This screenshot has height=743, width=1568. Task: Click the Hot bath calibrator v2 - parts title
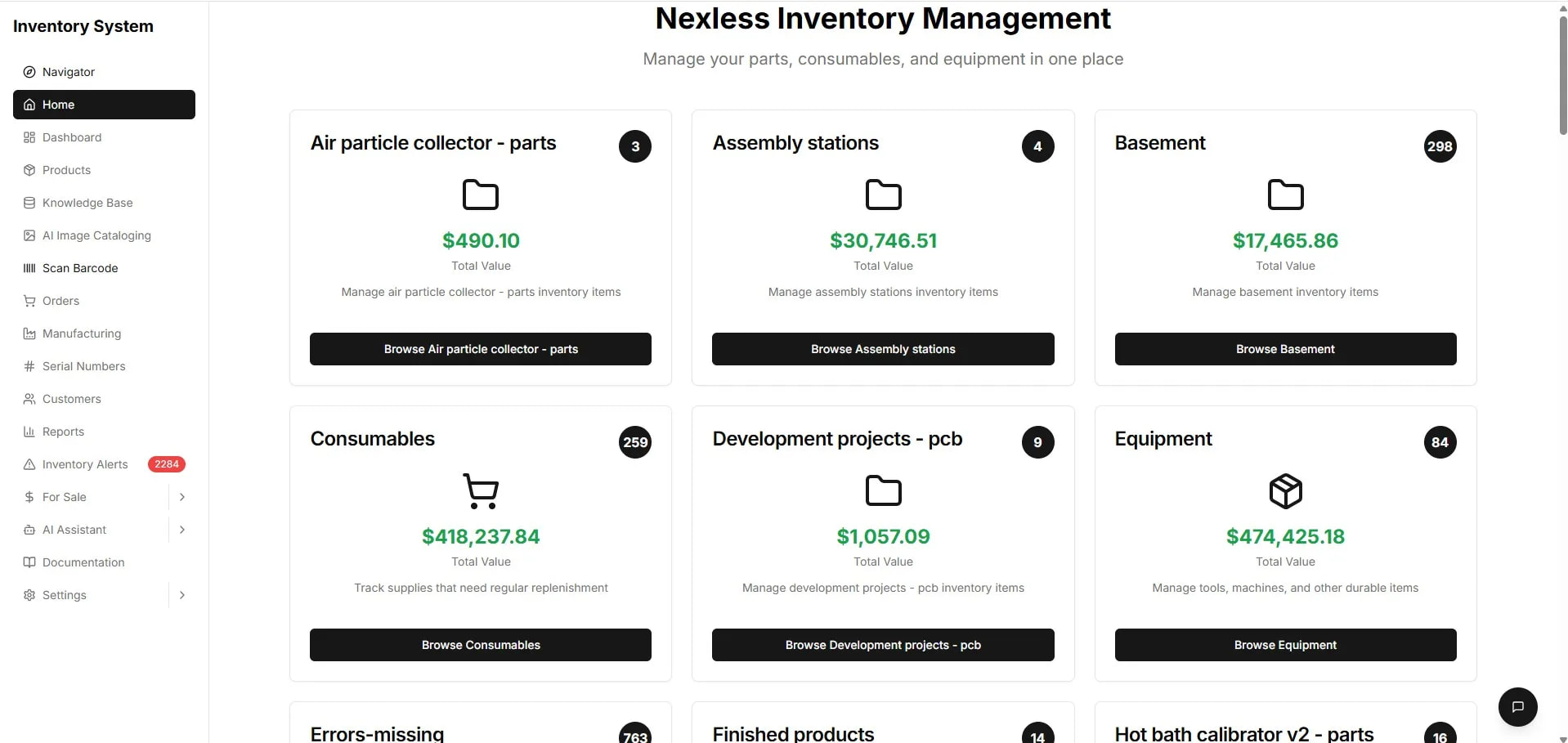1243,733
